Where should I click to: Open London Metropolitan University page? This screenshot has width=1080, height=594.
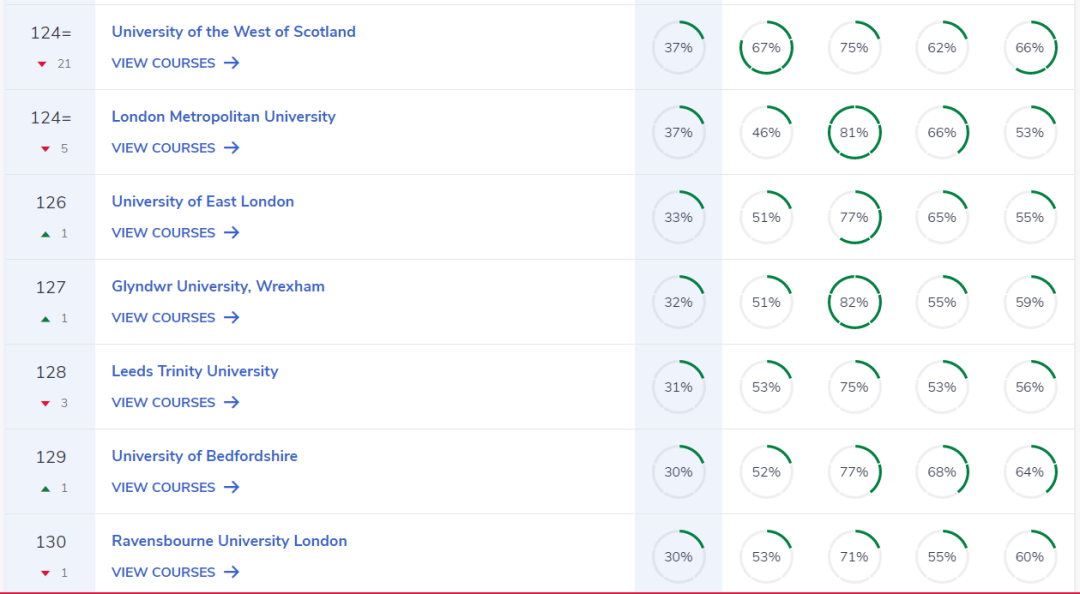[x=223, y=117]
